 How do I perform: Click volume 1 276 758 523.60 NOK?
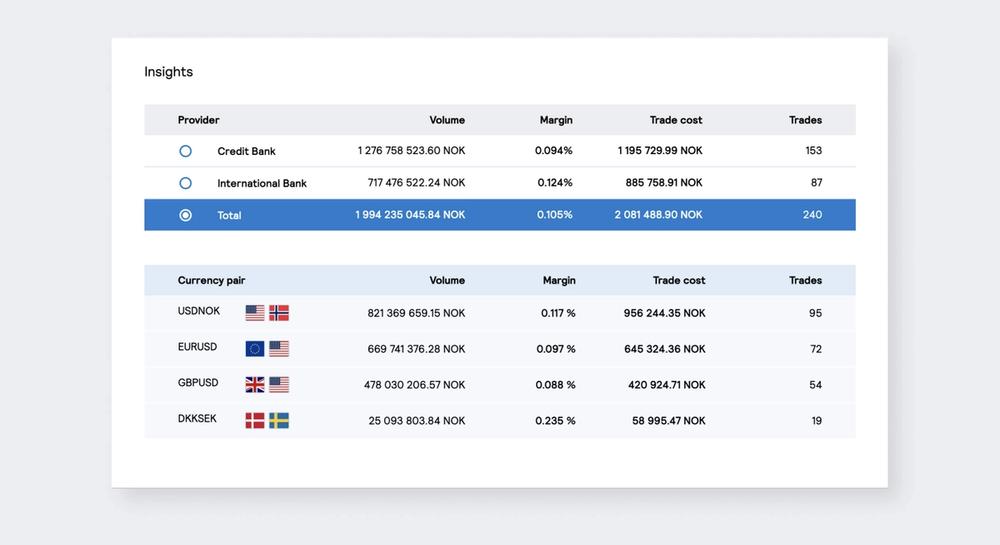click(x=411, y=150)
